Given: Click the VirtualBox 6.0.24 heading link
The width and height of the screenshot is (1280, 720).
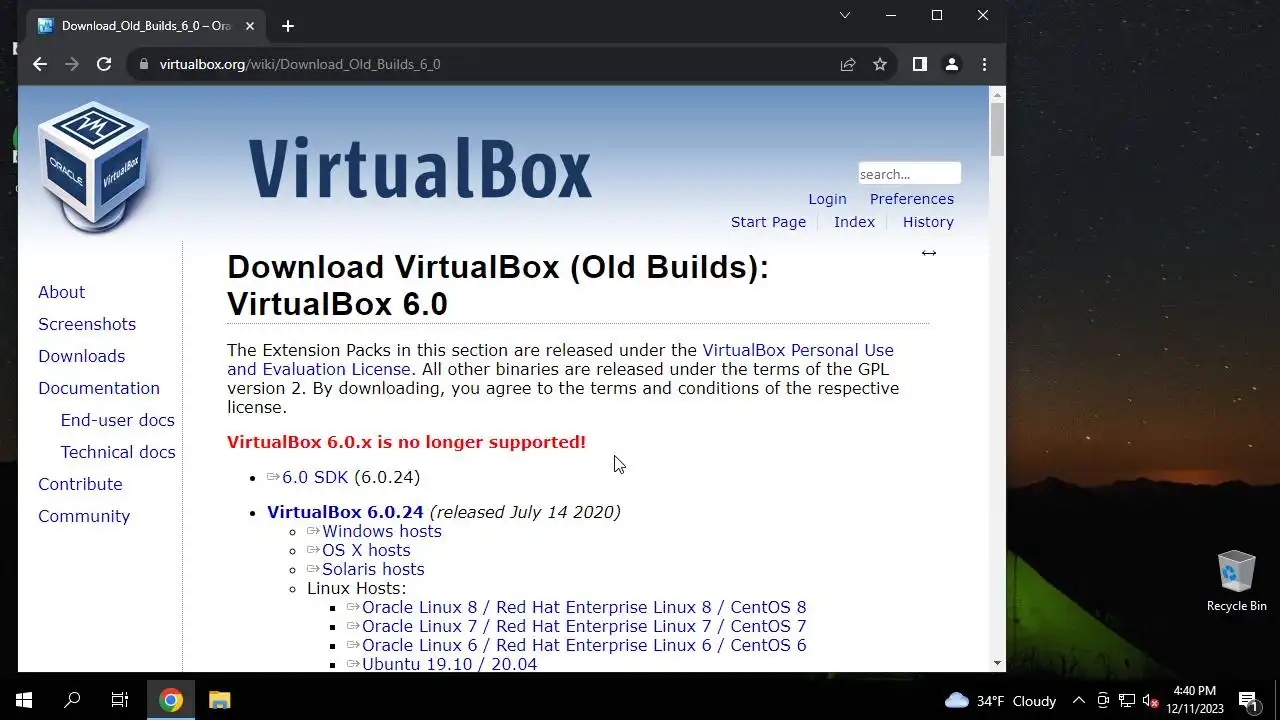Looking at the screenshot, I should tap(345, 512).
